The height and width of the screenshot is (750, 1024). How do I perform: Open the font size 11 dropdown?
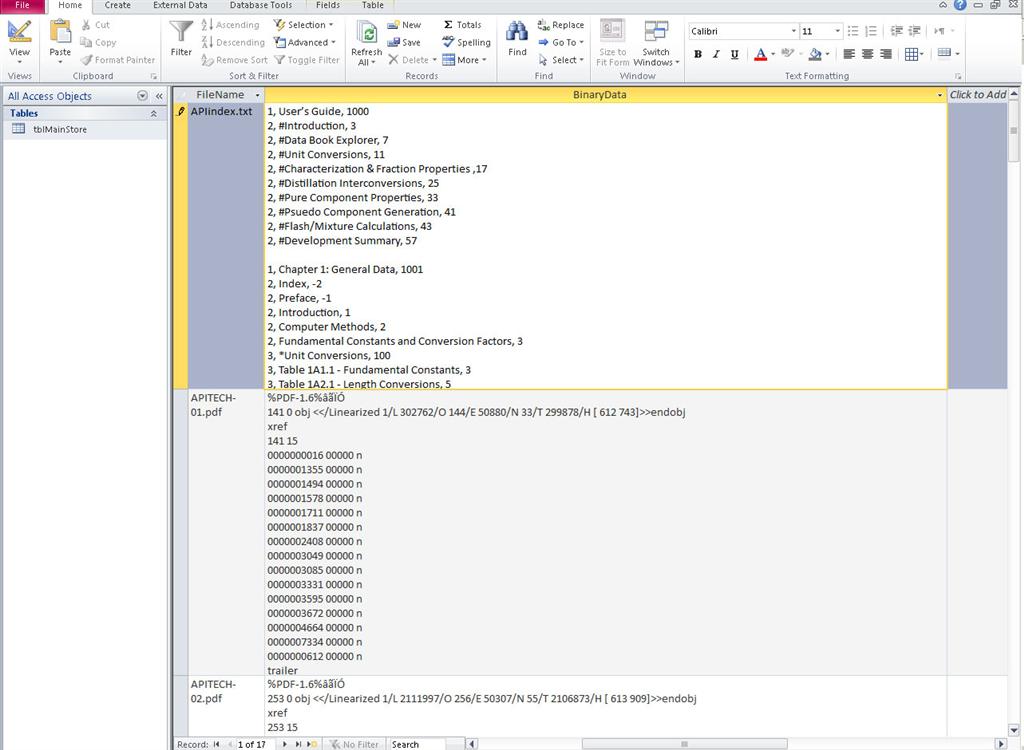click(837, 31)
